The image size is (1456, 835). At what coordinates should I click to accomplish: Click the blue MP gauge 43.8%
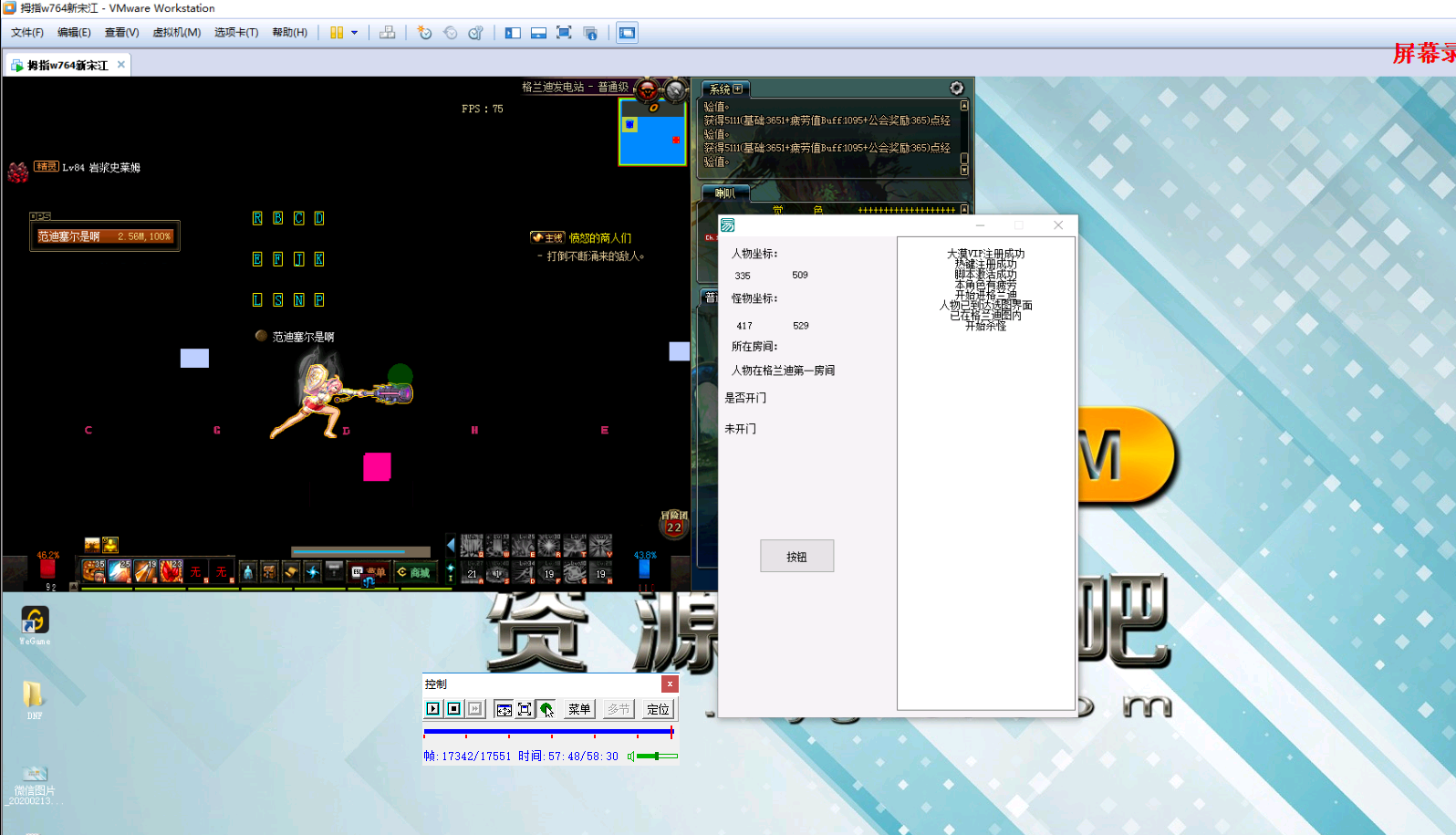(x=645, y=568)
